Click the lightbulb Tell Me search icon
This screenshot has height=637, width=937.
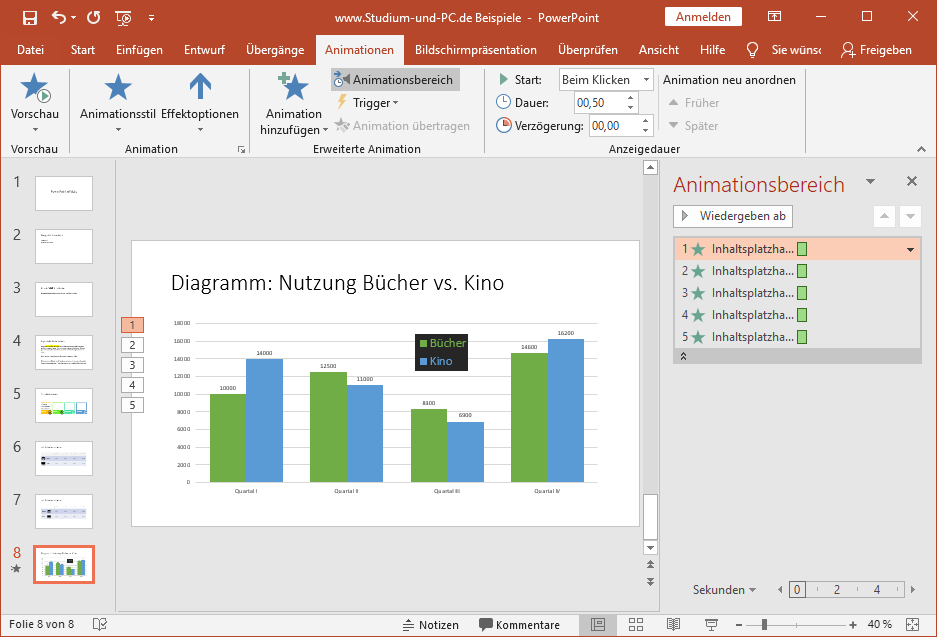pyautogui.click(x=752, y=50)
